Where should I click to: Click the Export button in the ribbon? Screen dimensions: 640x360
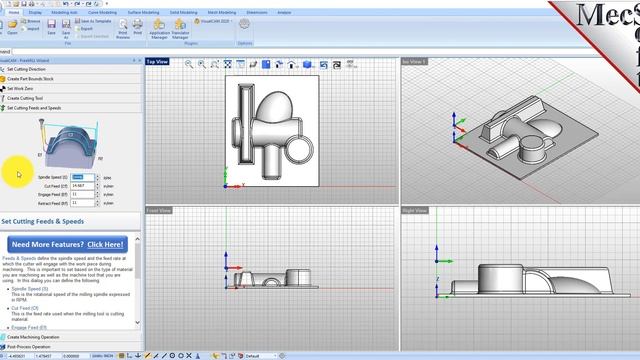tap(84, 29)
